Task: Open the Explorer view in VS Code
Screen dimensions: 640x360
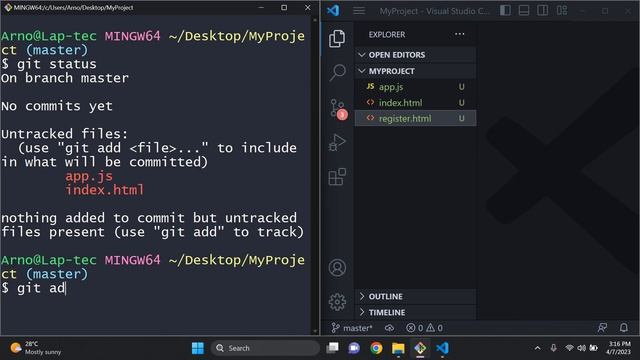Action: (337, 38)
